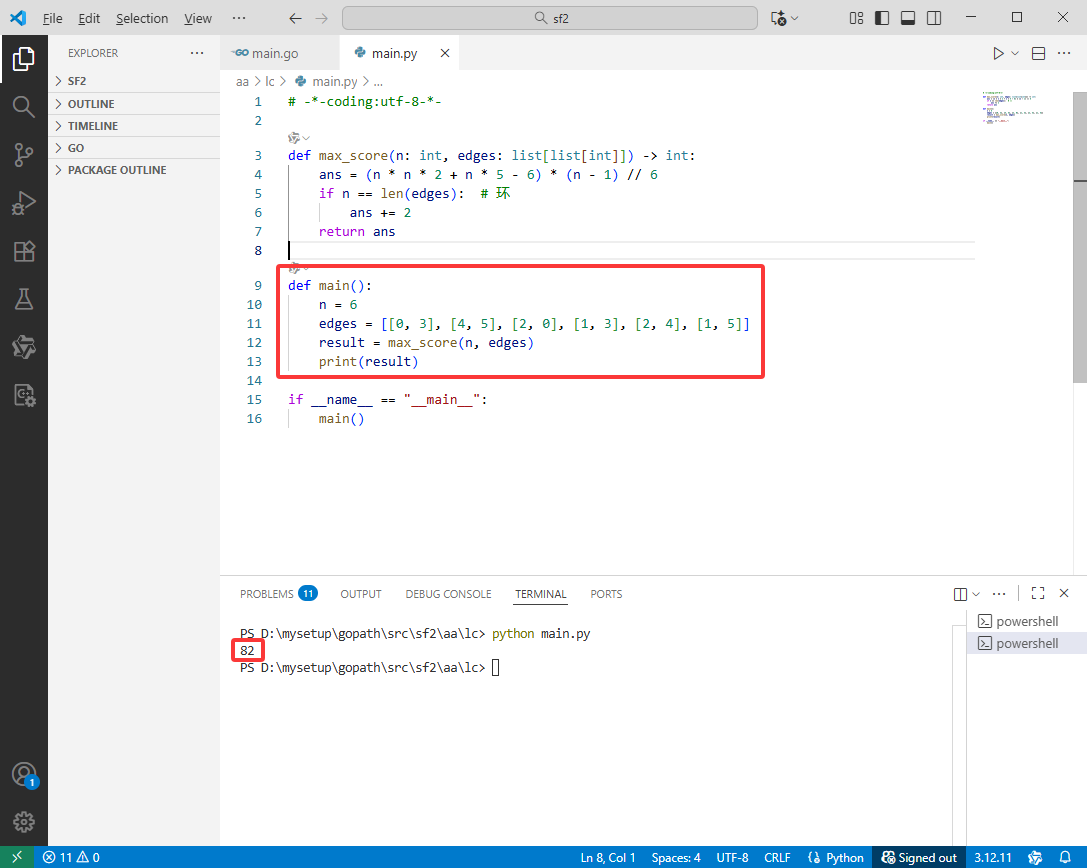Click Python interpreter version 3.12.11
The width and height of the screenshot is (1087, 868).
tap(993, 858)
